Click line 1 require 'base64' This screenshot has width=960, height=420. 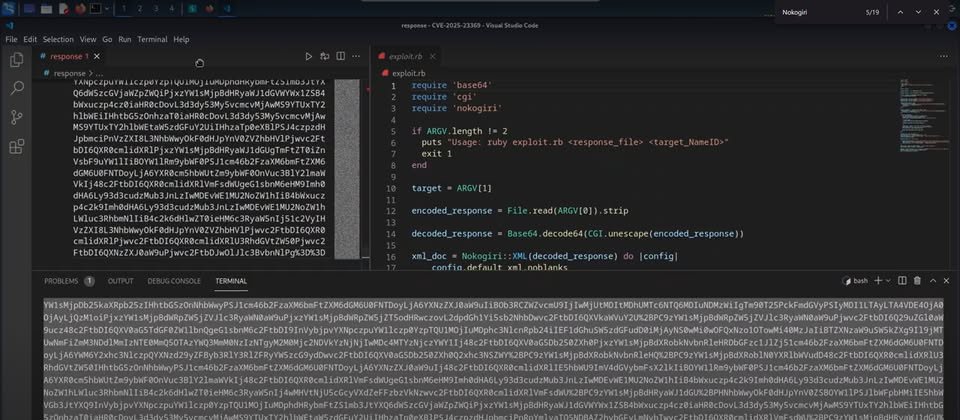(452, 86)
